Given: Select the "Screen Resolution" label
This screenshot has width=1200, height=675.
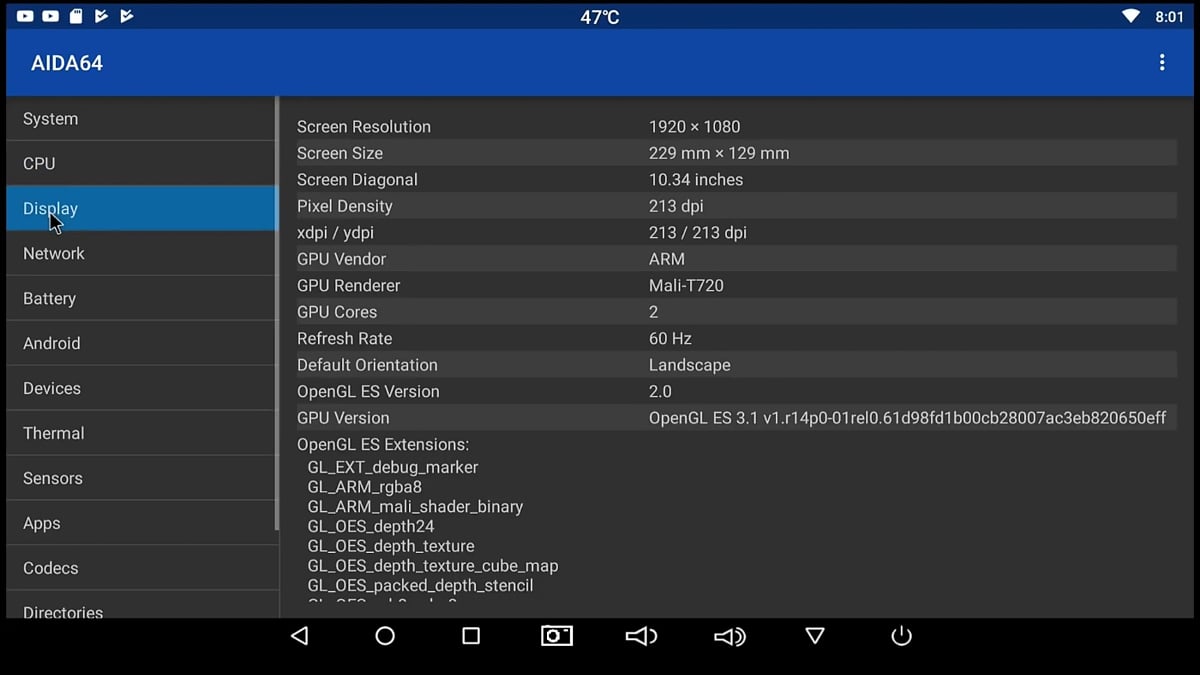Looking at the screenshot, I should click(364, 127).
